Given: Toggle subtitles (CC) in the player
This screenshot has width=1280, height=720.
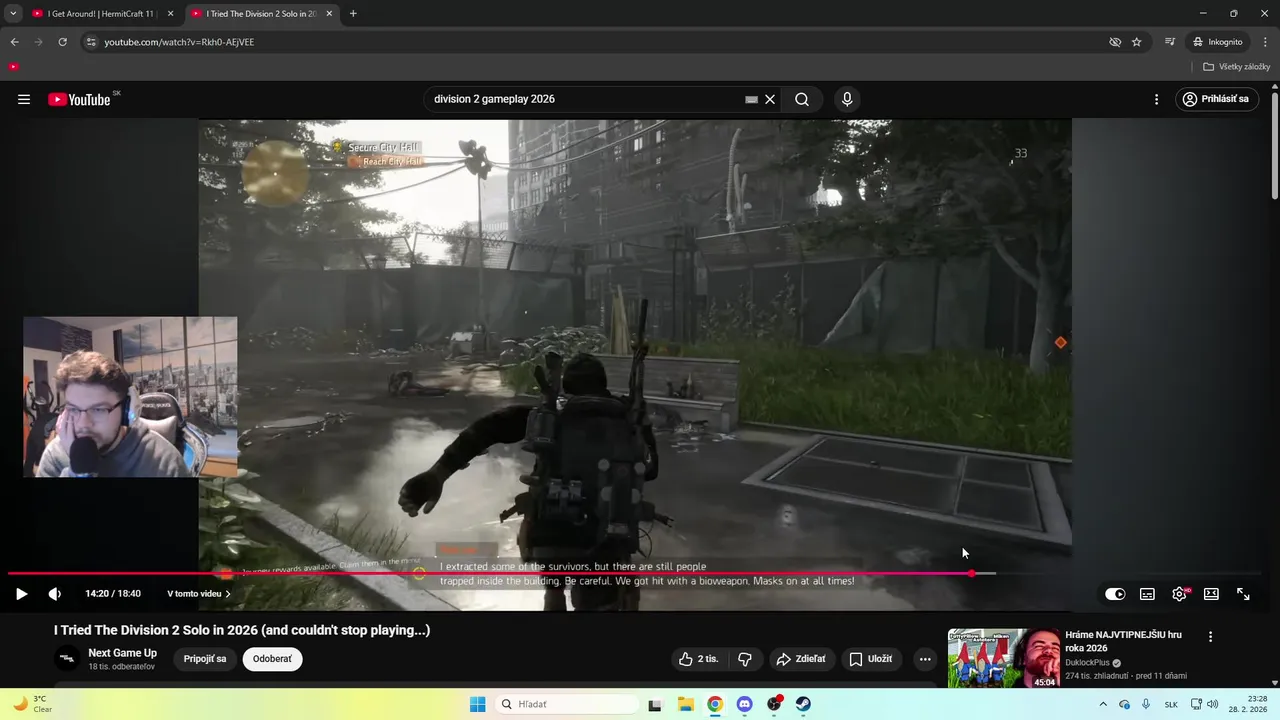Looking at the screenshot, I should [x=1147, y=594].
